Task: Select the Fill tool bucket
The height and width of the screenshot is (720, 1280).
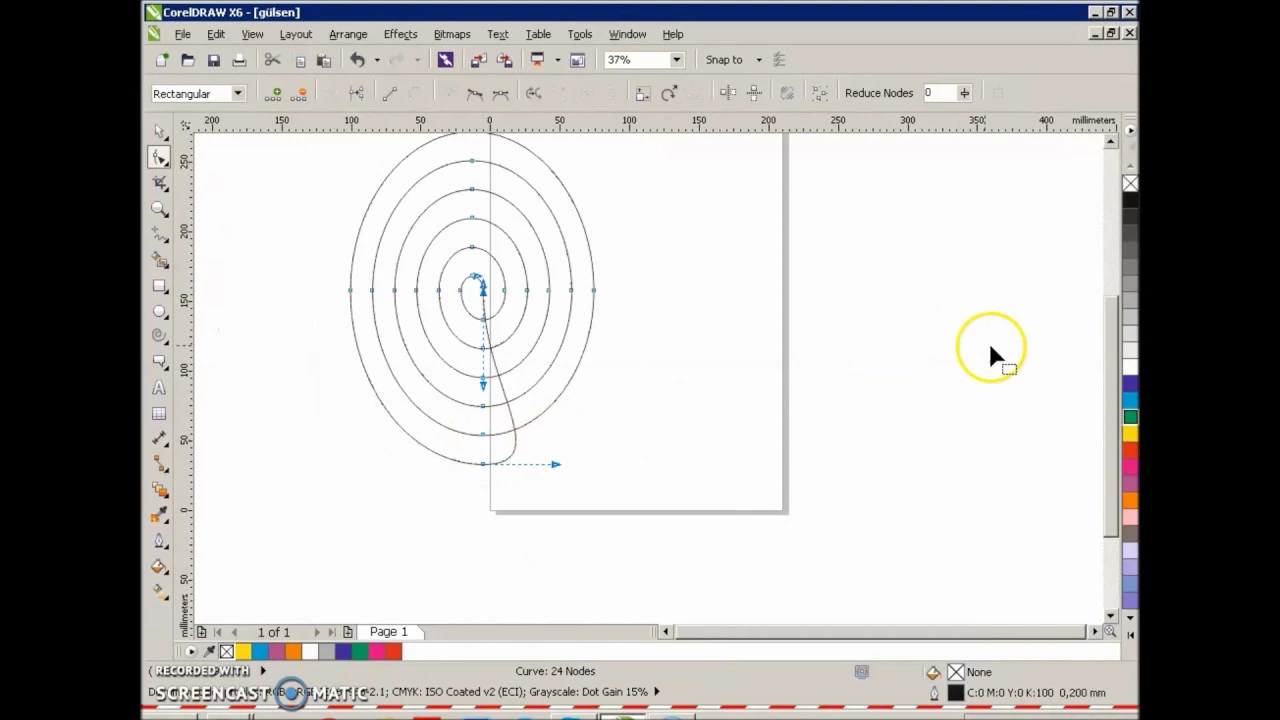Action: click(x=160, y=567)
